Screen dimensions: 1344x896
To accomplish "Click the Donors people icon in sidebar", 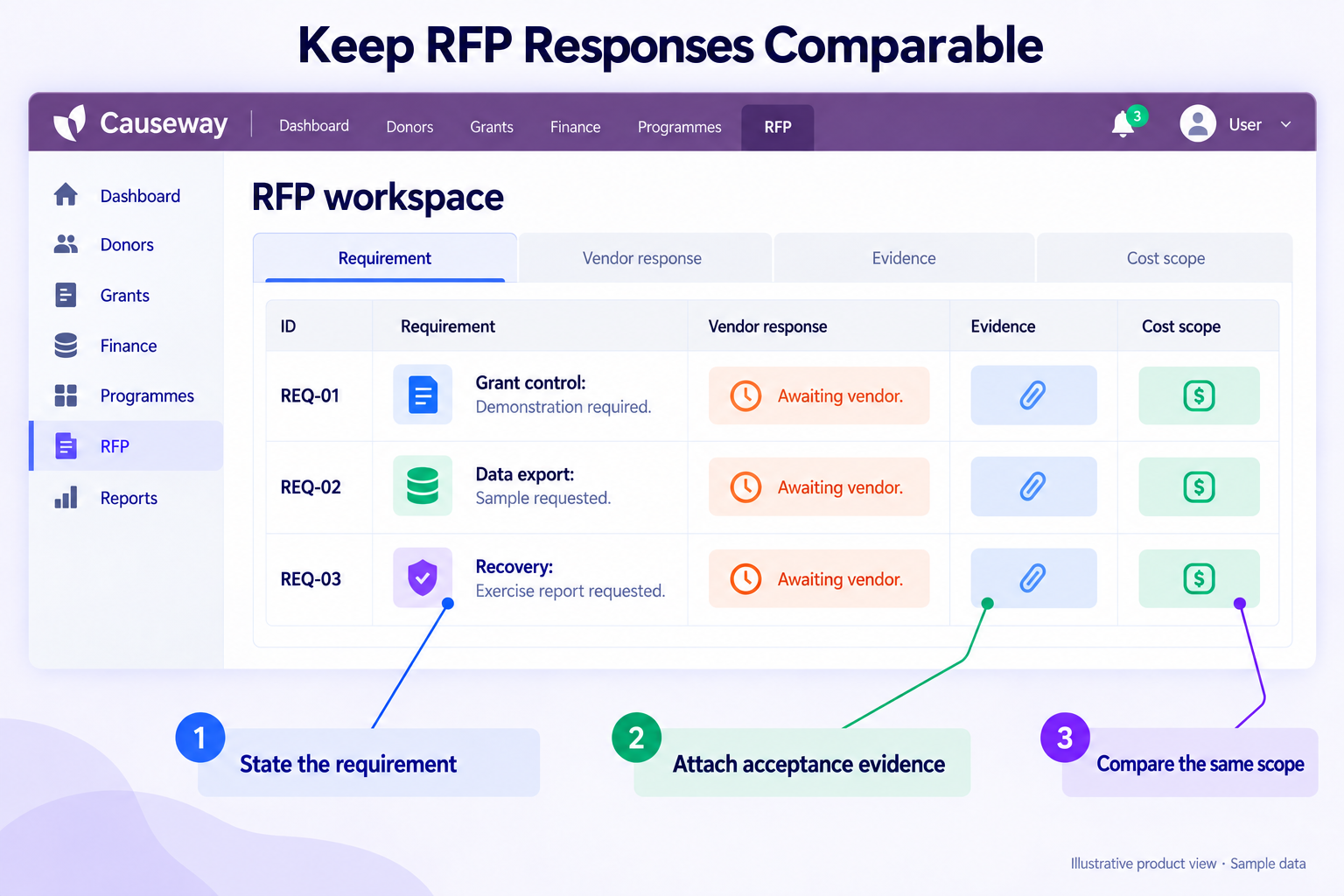I will (66, 244).
